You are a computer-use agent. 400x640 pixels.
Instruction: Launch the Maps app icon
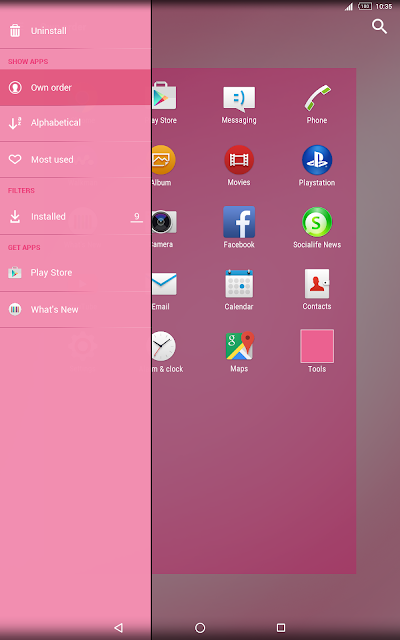(240, 346)
